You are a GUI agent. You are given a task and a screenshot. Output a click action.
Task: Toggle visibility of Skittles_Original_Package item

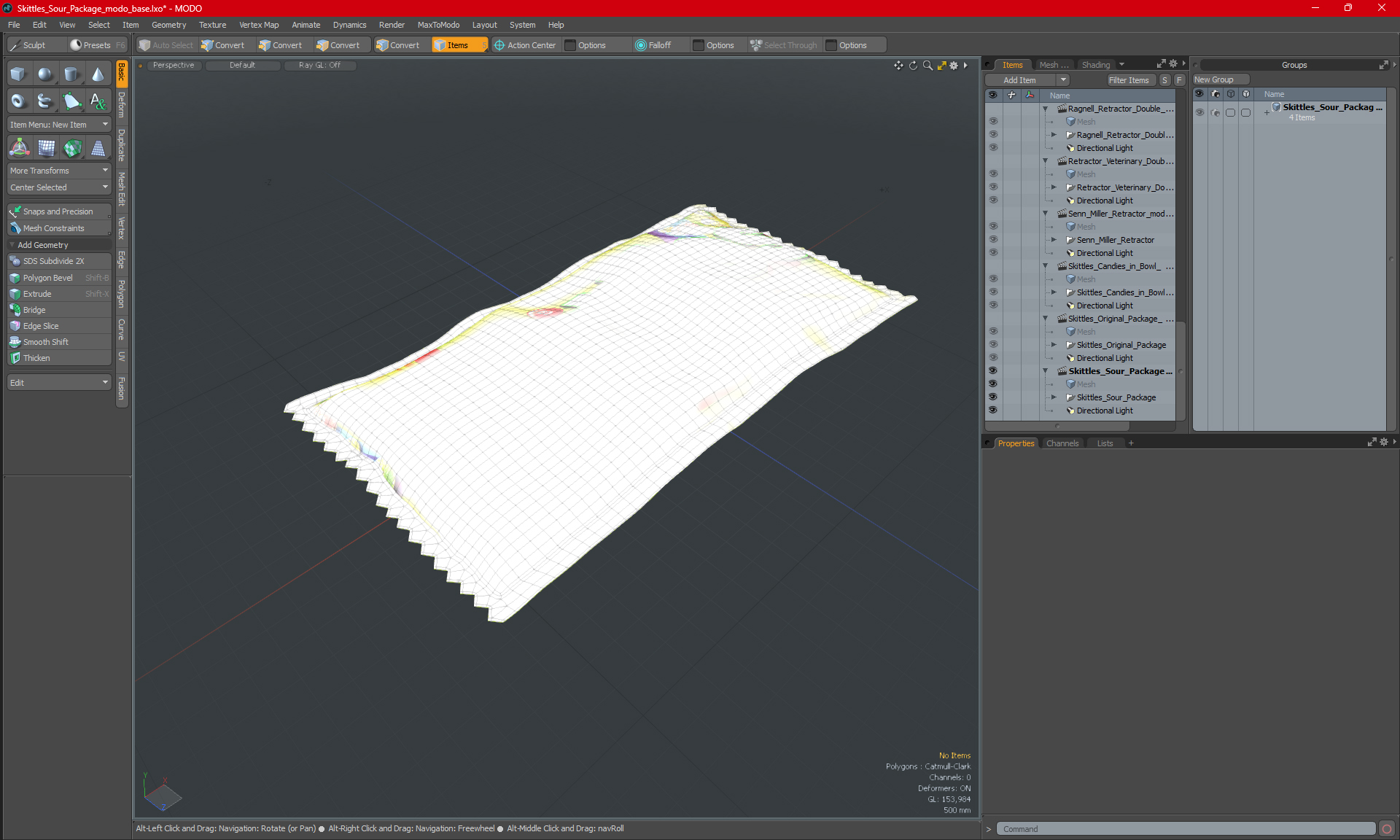[x=992, y=345]
